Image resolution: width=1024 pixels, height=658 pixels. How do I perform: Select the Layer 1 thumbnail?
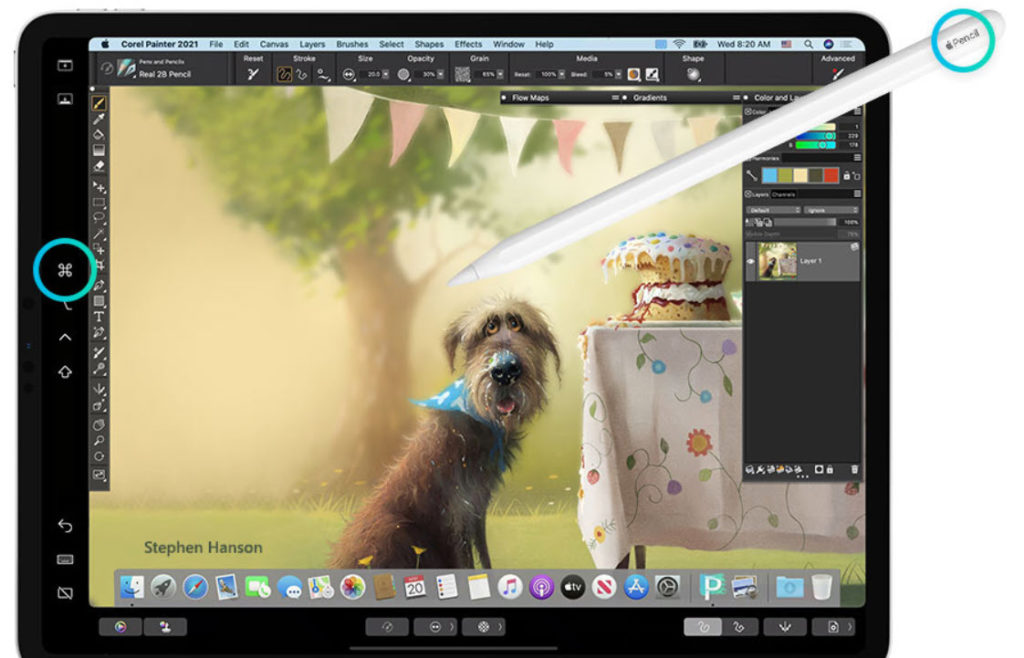click(x=777, y=260)
